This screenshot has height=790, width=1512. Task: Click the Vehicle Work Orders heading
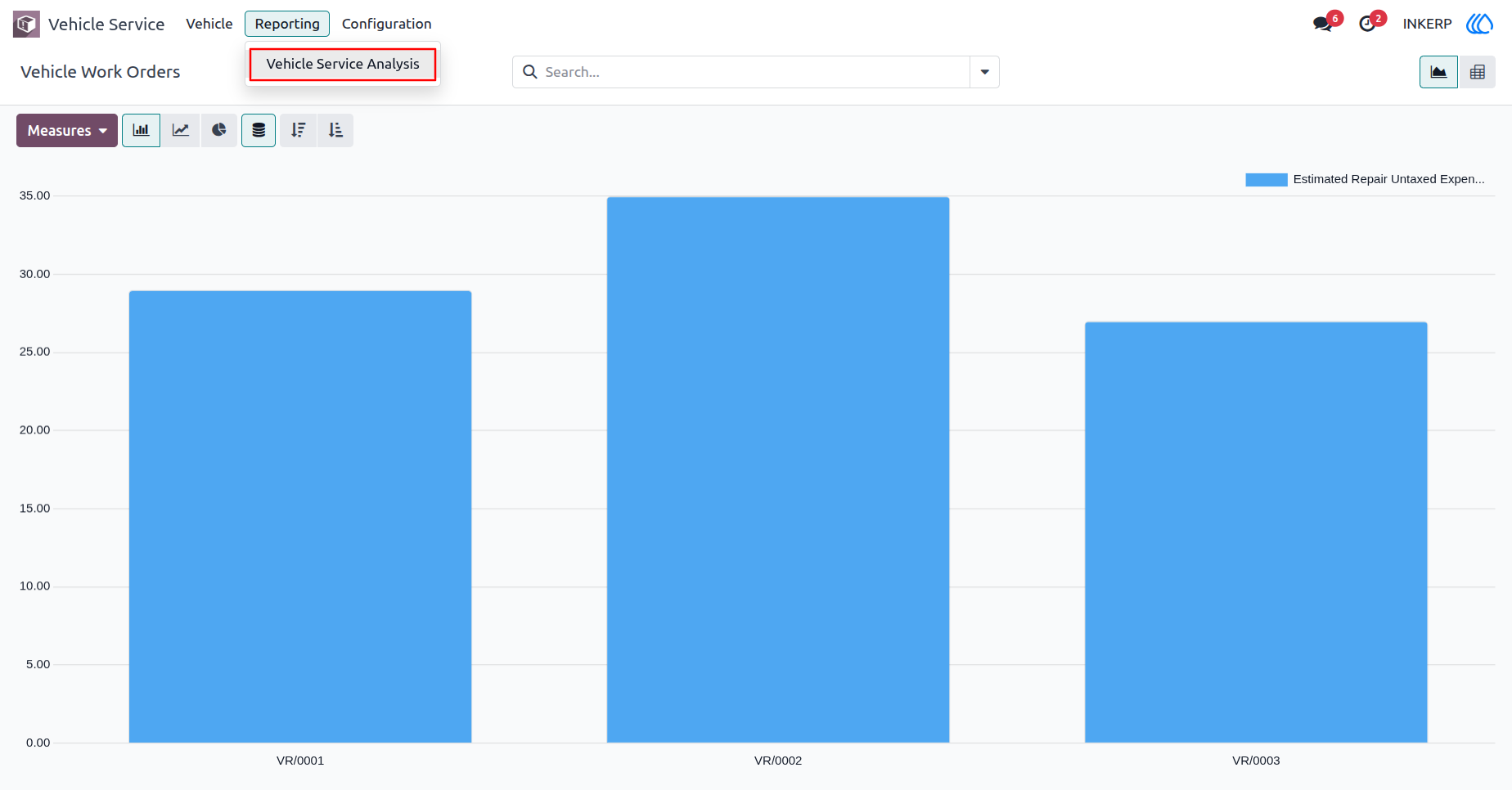pos(101,72)
